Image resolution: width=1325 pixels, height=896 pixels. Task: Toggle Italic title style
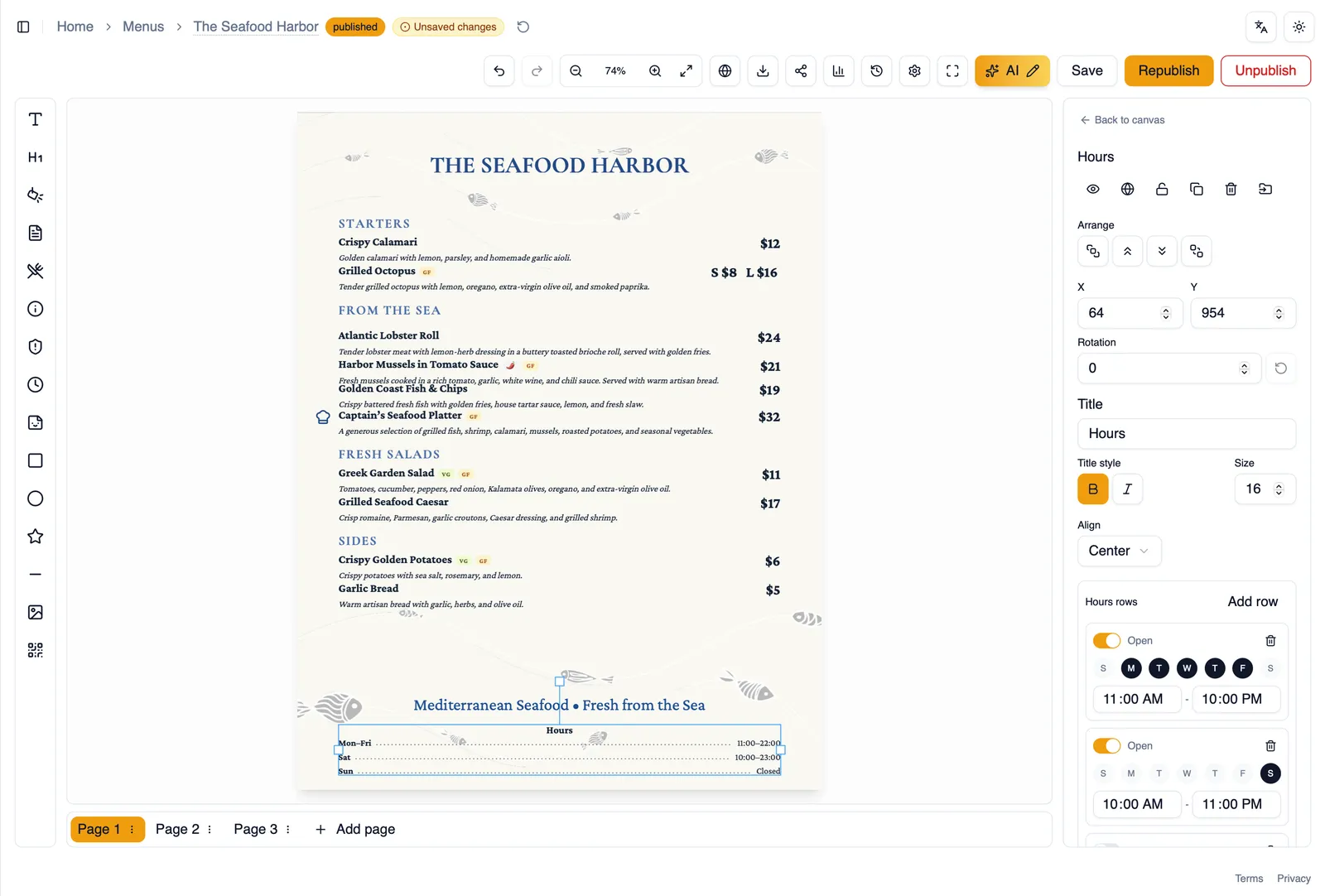[x=1127, y=489]
